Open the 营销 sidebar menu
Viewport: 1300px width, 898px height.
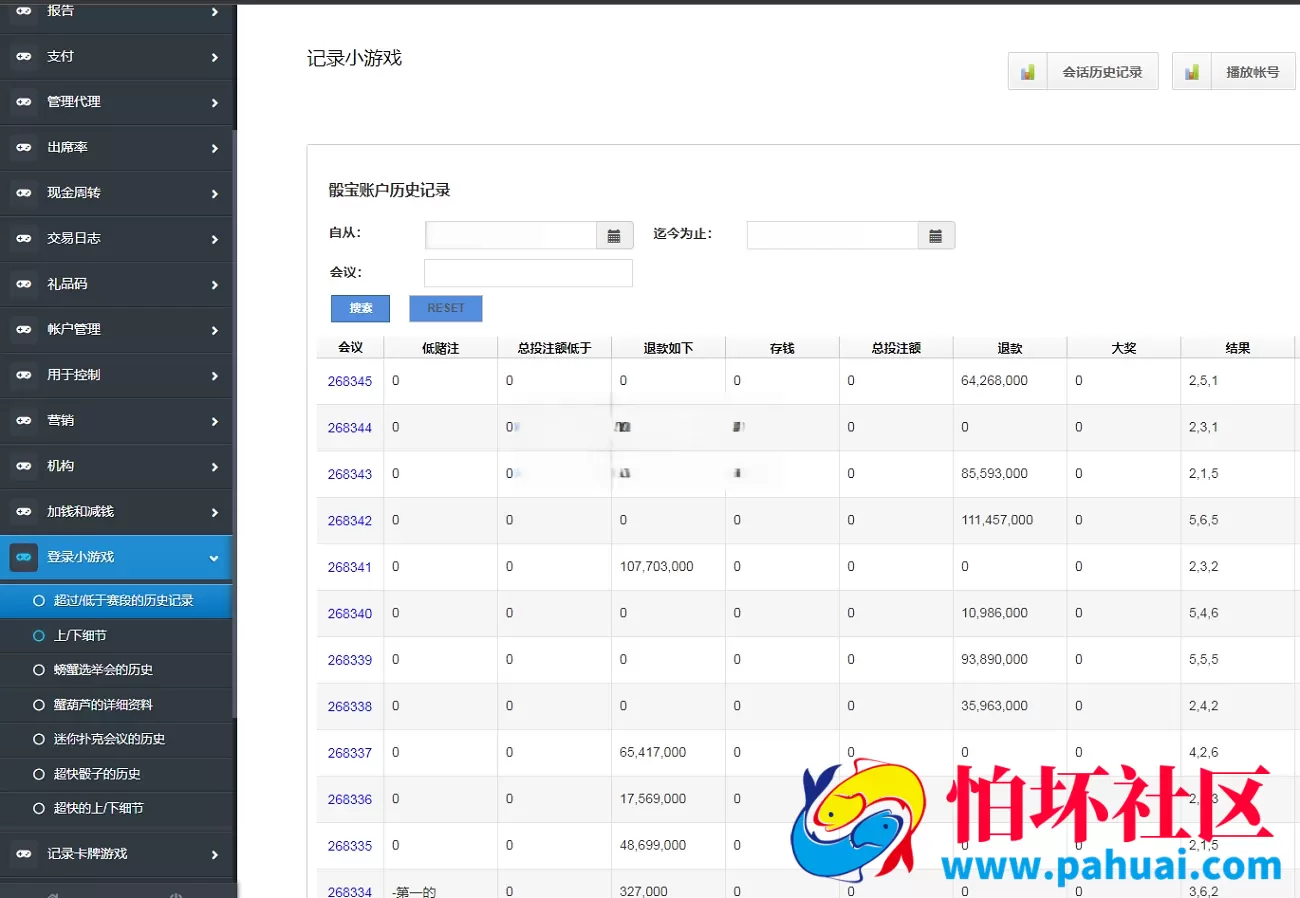(116, 421)
